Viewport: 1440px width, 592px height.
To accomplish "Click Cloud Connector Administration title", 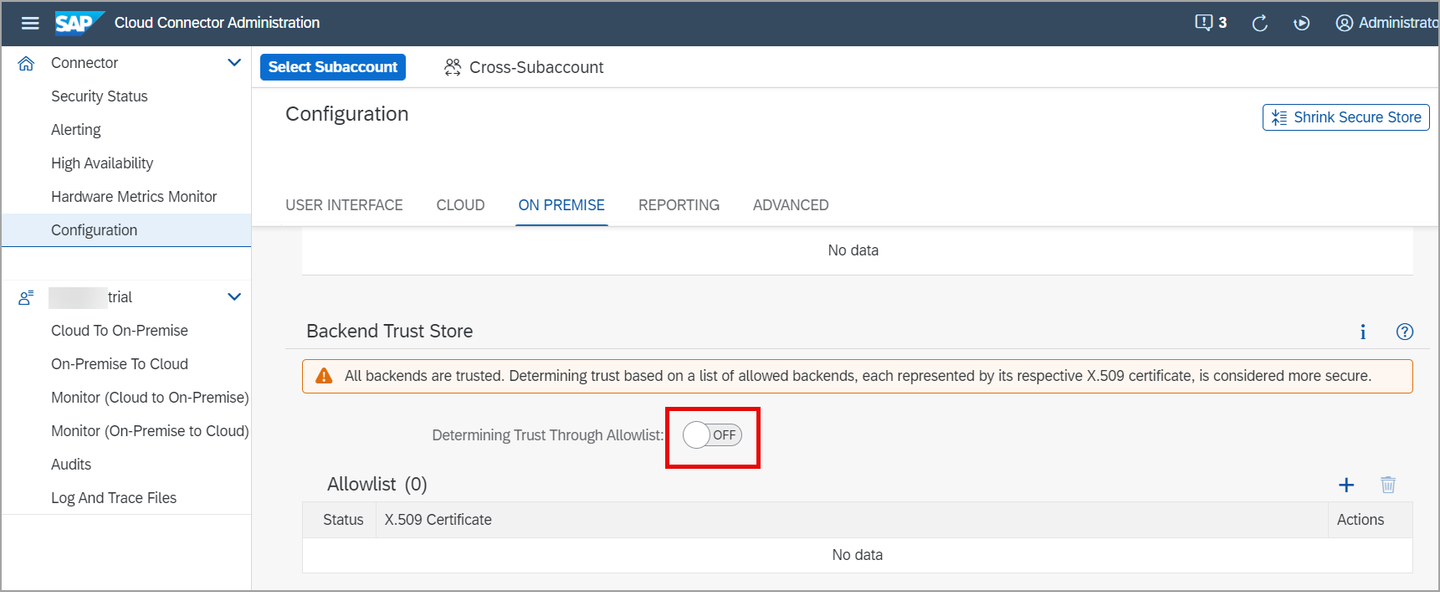I will coord(217,22).
